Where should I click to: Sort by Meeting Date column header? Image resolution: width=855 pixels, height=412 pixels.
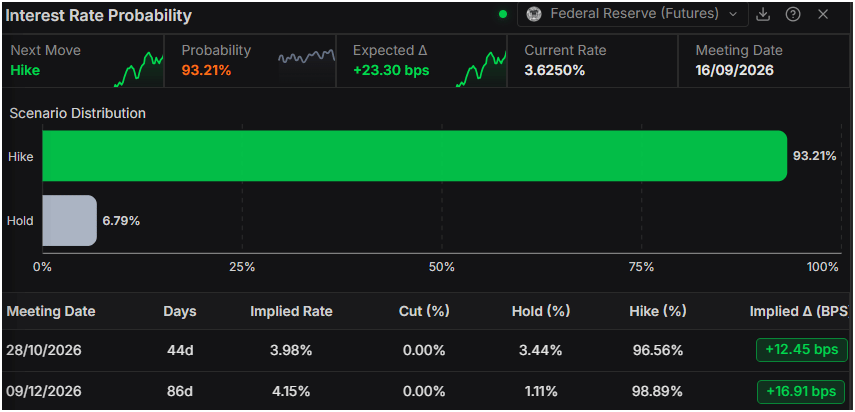click(51, 311)
